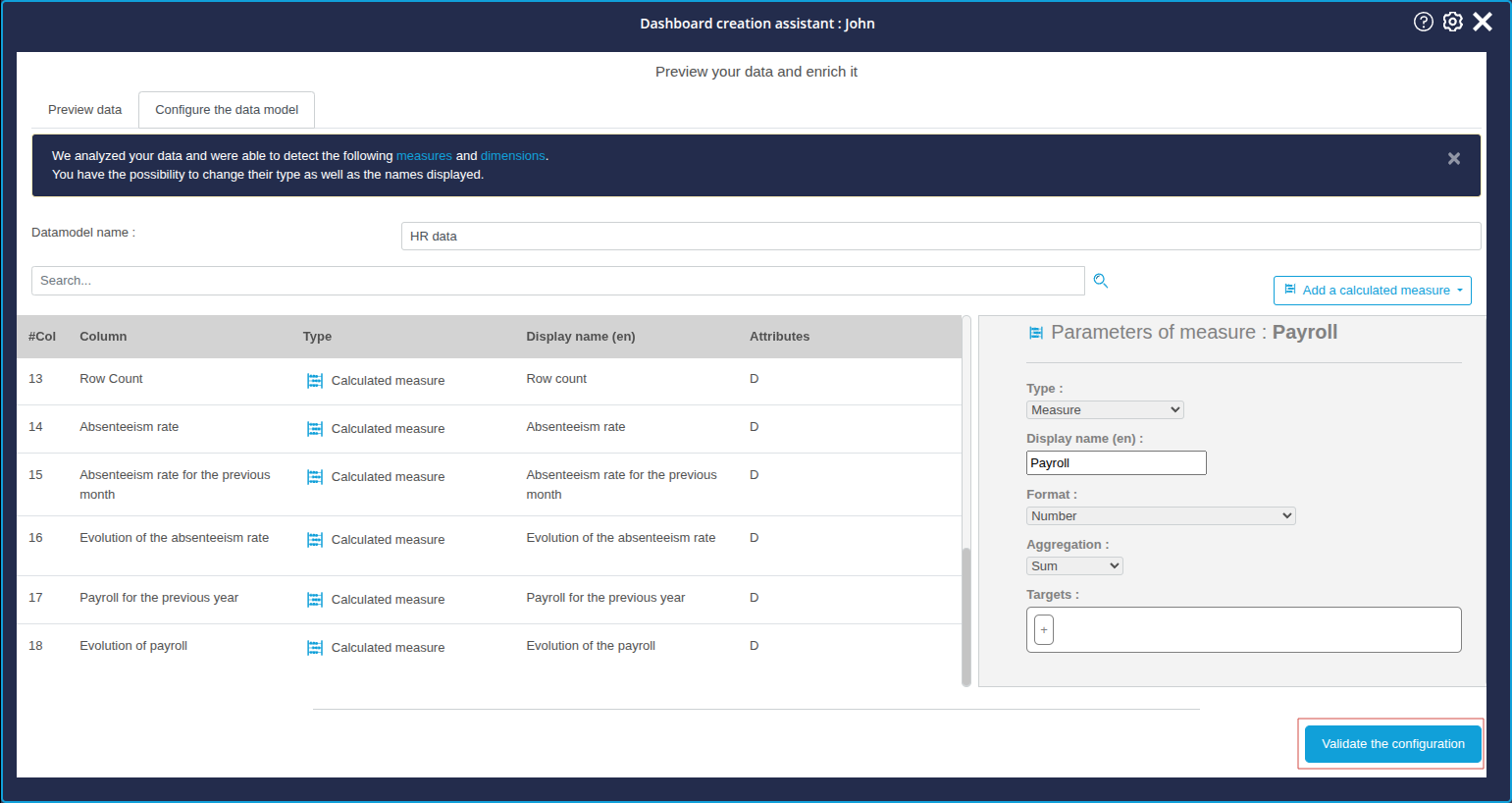Viewport: 1512px width, 803px height.
Task: Click calculated measure icon for Evolution of payroll
Action: [x=315, y=648]
